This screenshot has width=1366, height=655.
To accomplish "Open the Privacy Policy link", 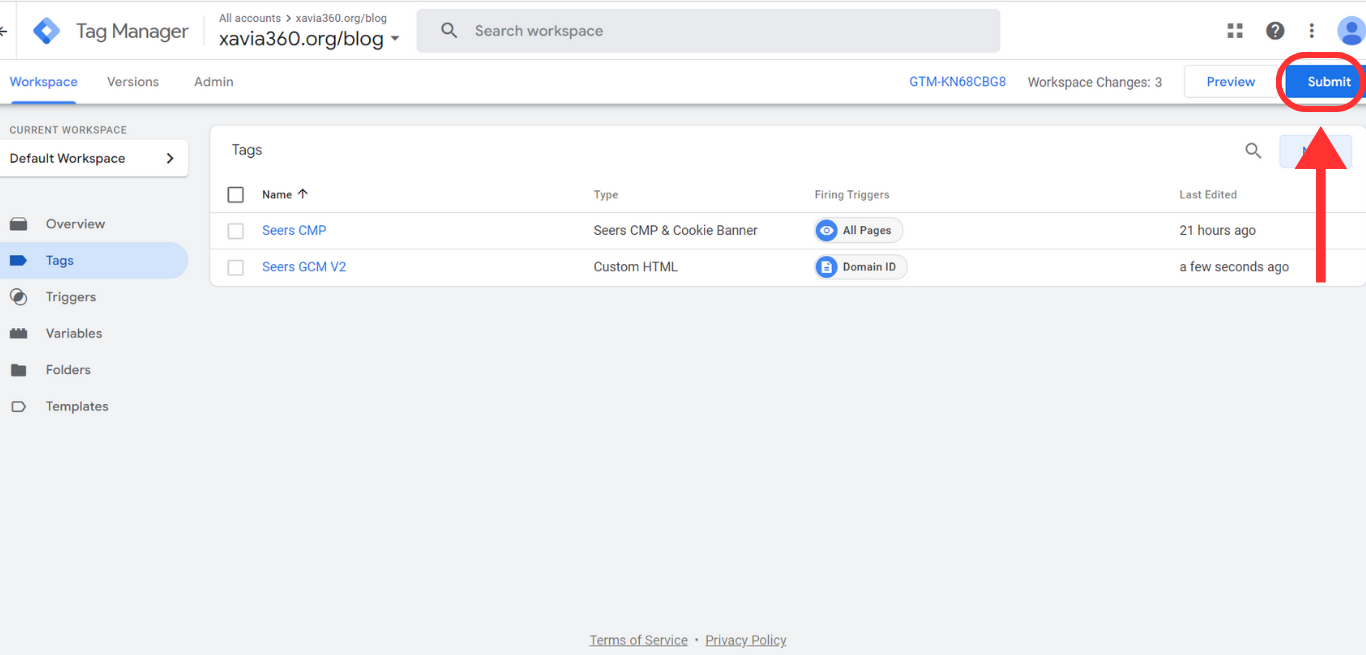I will pos(746,640).
